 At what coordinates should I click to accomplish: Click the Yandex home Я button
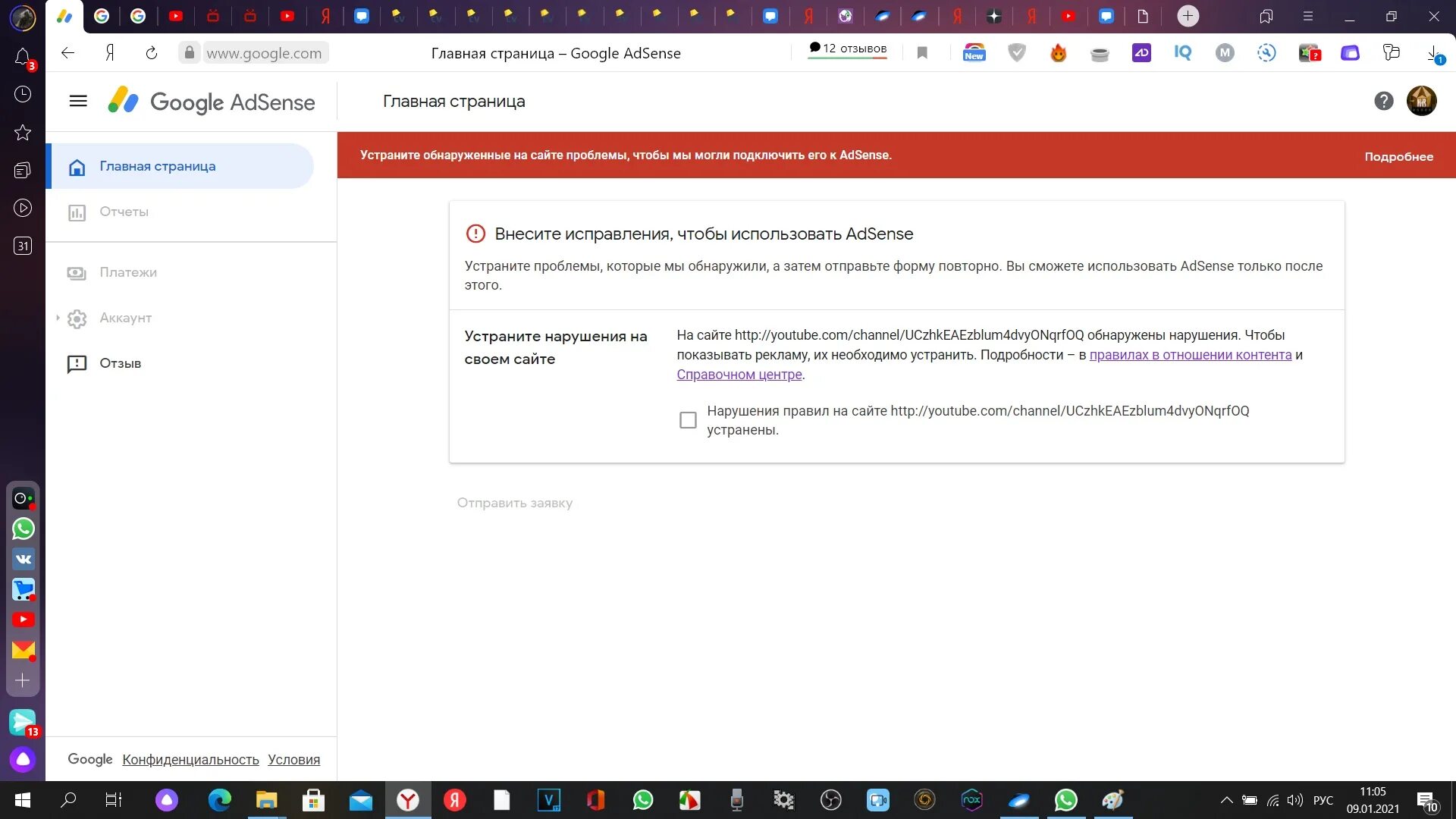[x=110, y=53]
